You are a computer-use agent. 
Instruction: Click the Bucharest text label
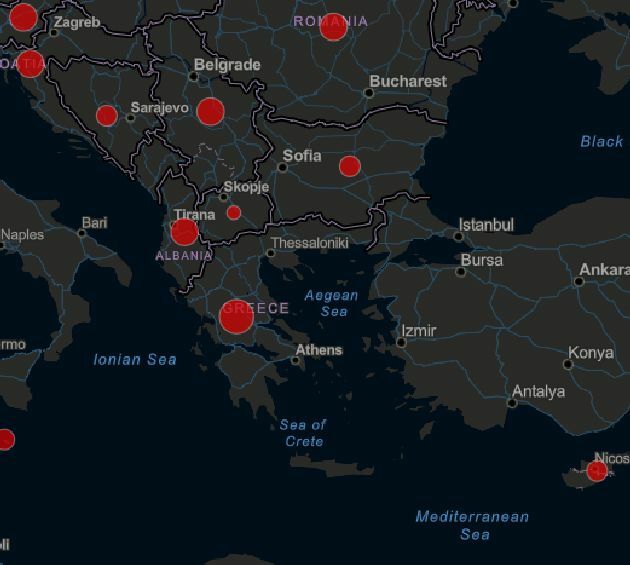tap(408, 82)
